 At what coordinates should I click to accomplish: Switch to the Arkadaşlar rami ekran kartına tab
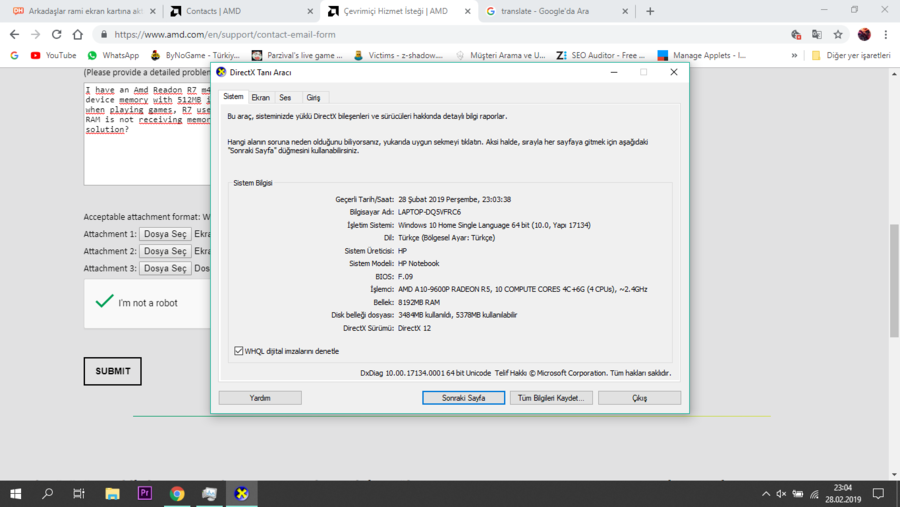[83, 11]
